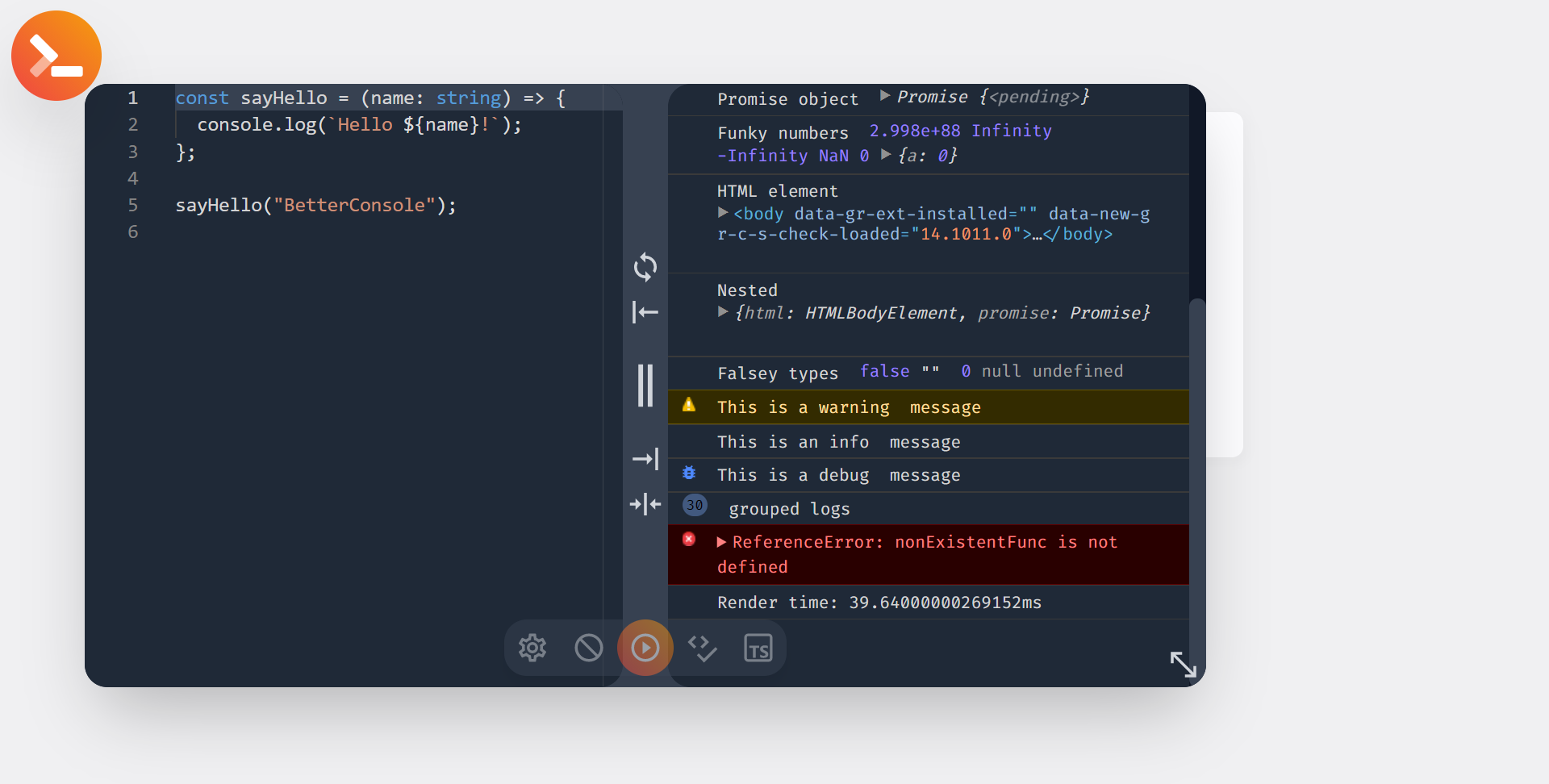Click the rotate layout icon in the divider
Screen dimensions: 1549x784
click(x=645, y=267)
